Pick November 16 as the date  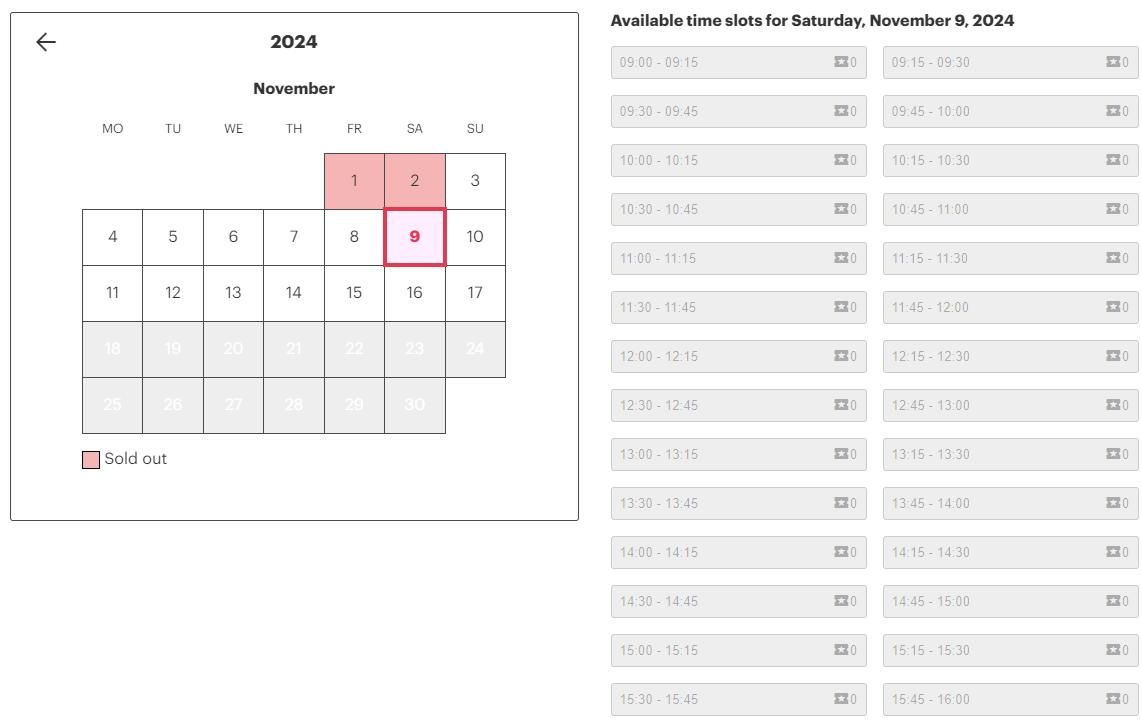coord(415,293)
